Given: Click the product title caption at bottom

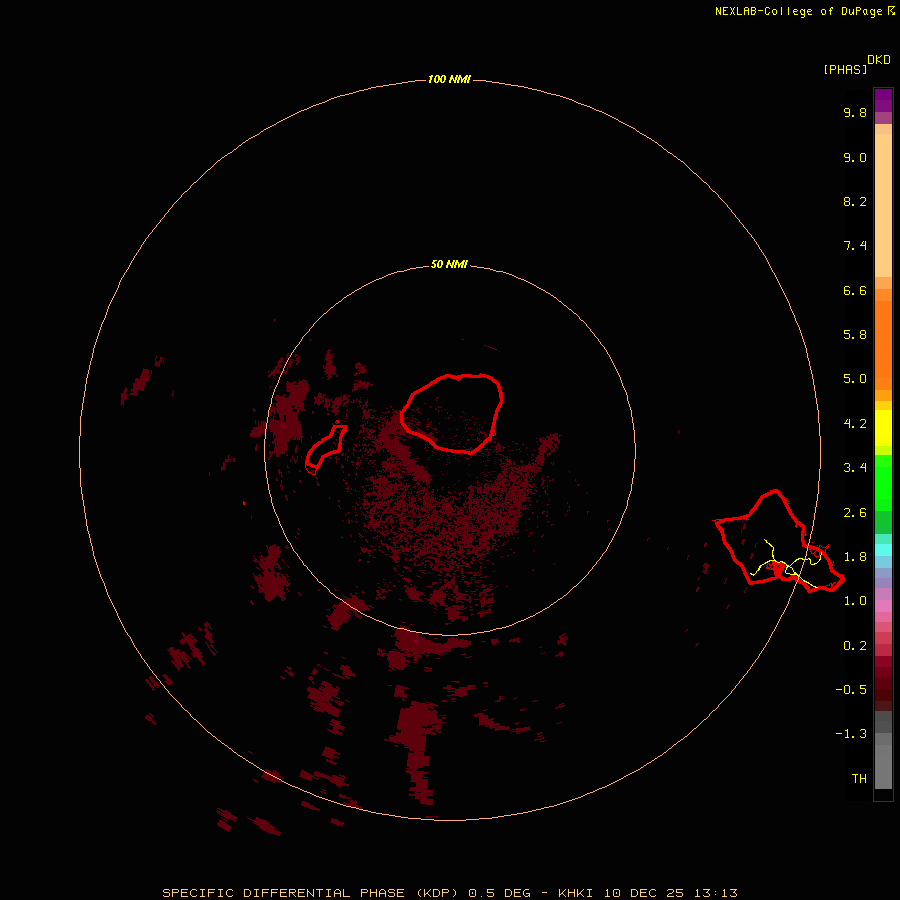Looking at the screenshot, I should [449, 893].
